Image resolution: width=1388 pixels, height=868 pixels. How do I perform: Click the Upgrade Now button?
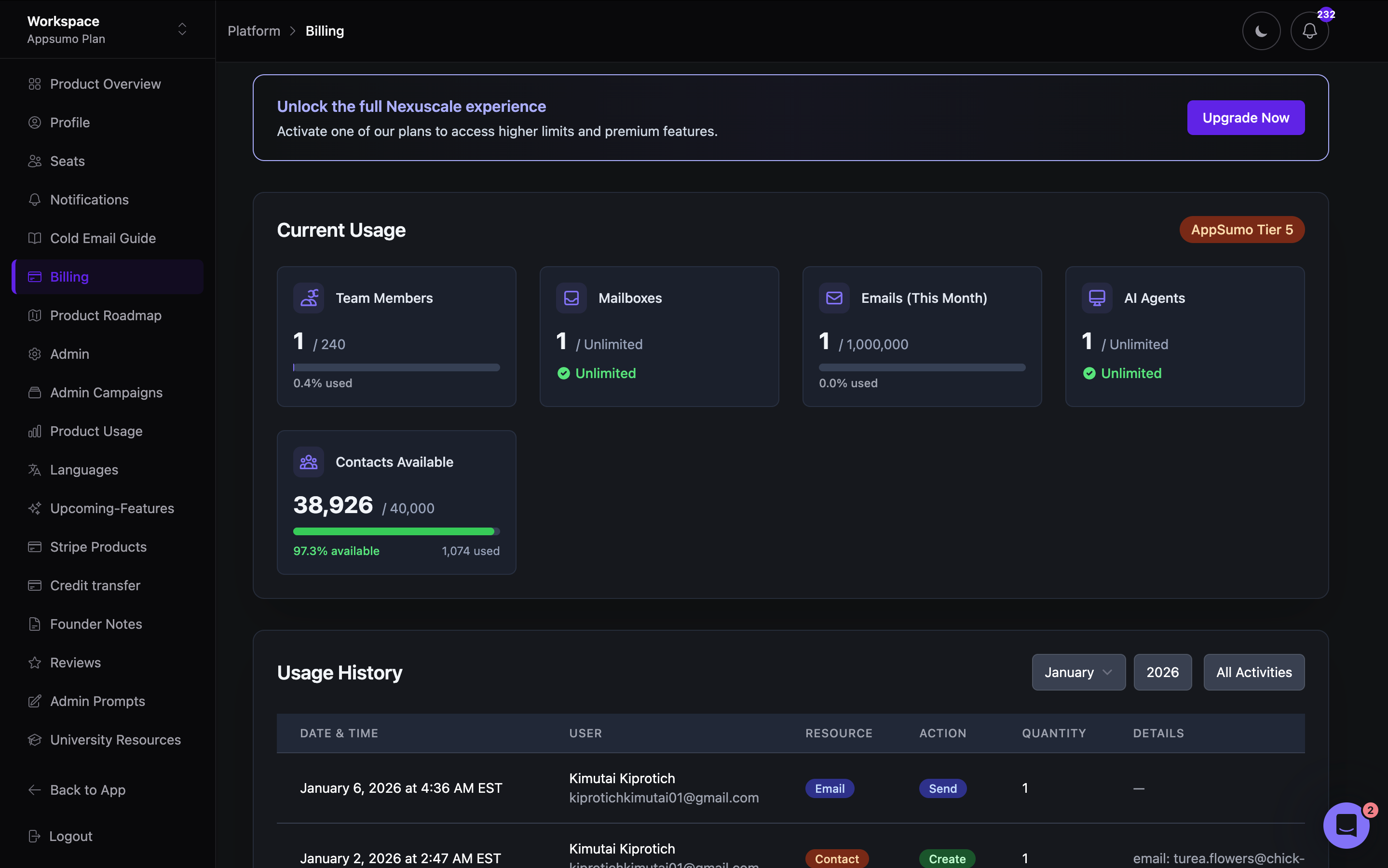(x=1245, y=117)
